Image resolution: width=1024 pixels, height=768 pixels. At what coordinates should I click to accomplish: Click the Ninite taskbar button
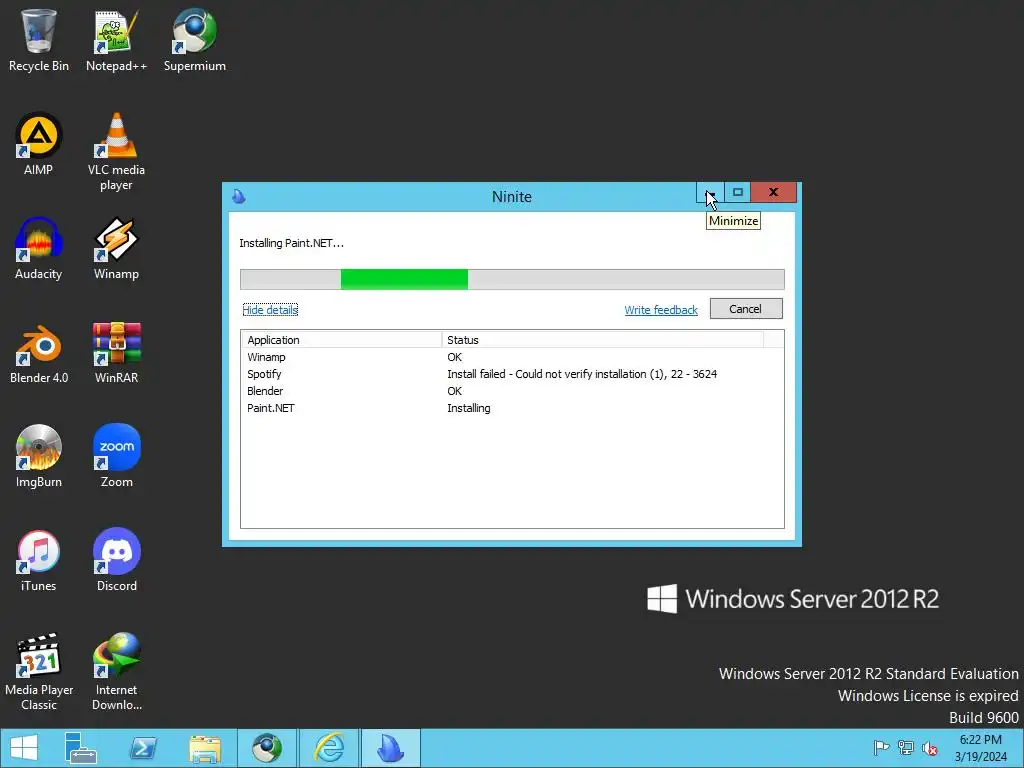click(x=391, y=748)
